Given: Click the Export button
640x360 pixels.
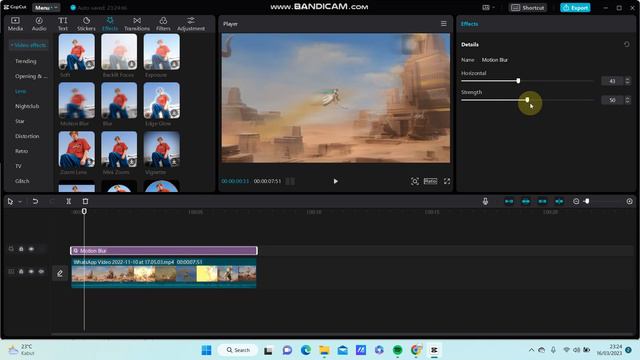Looking at the screenshot, I should tap(575, 7).
